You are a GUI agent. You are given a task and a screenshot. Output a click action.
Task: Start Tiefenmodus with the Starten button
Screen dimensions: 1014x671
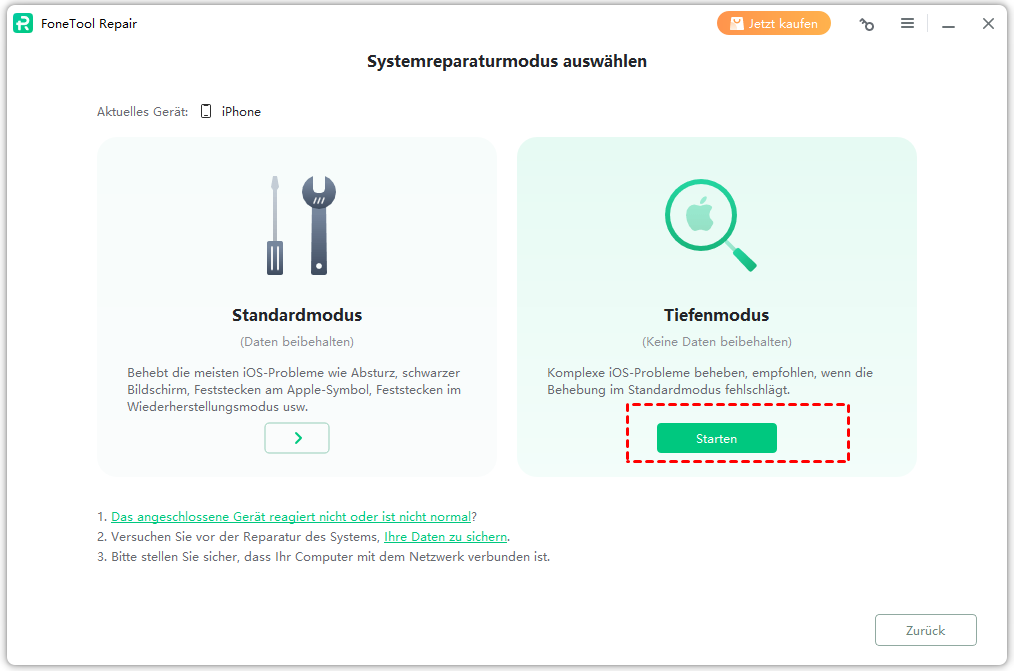pos(716,438)
